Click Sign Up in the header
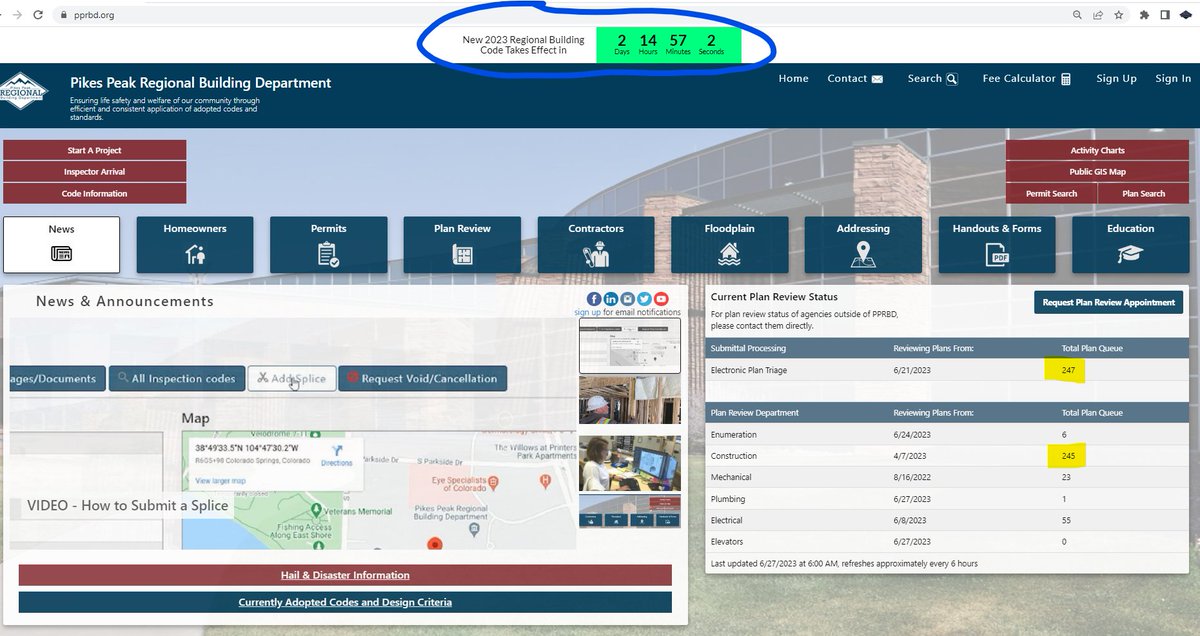The height and width of the screenshot is (636, 1200). pyautogui.click(x=1116, y=79)
